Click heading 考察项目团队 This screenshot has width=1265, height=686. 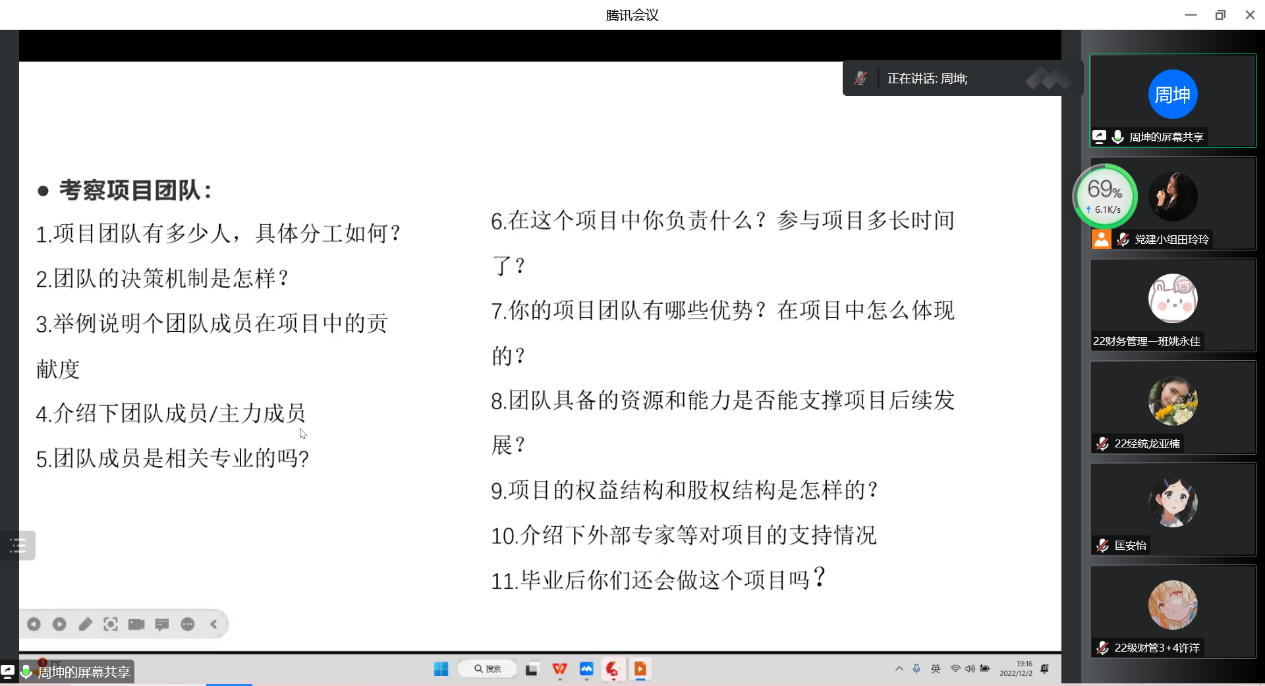pyautogui.click(x=135, y=190)
